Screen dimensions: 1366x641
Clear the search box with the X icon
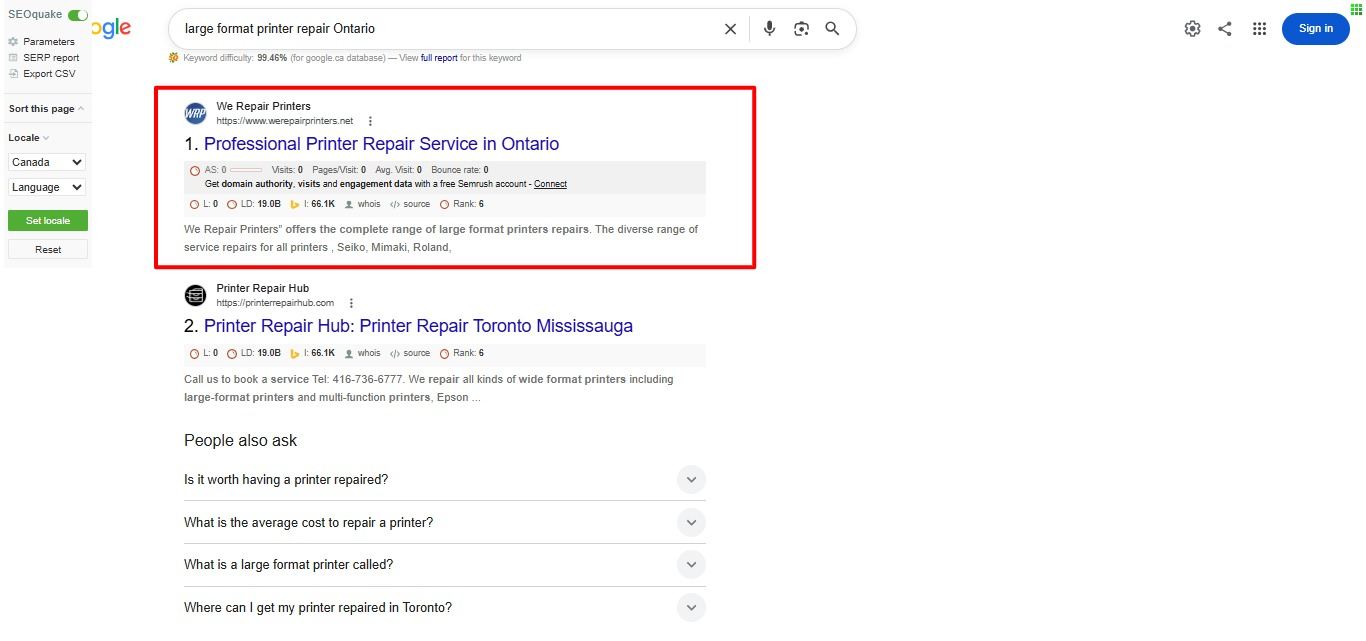[x=730, y=29]
